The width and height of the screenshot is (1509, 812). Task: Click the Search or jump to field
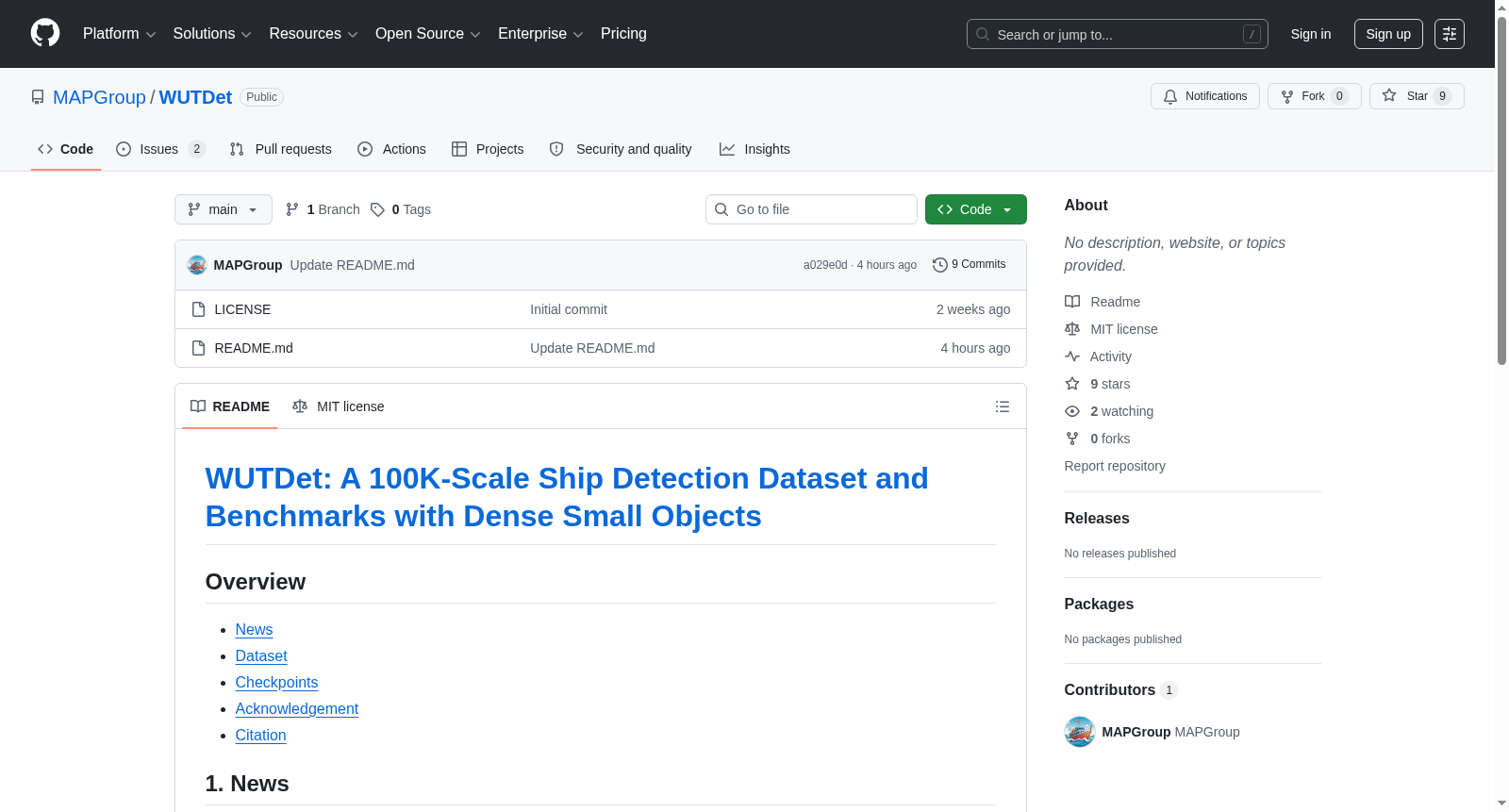pos(1118,34)
